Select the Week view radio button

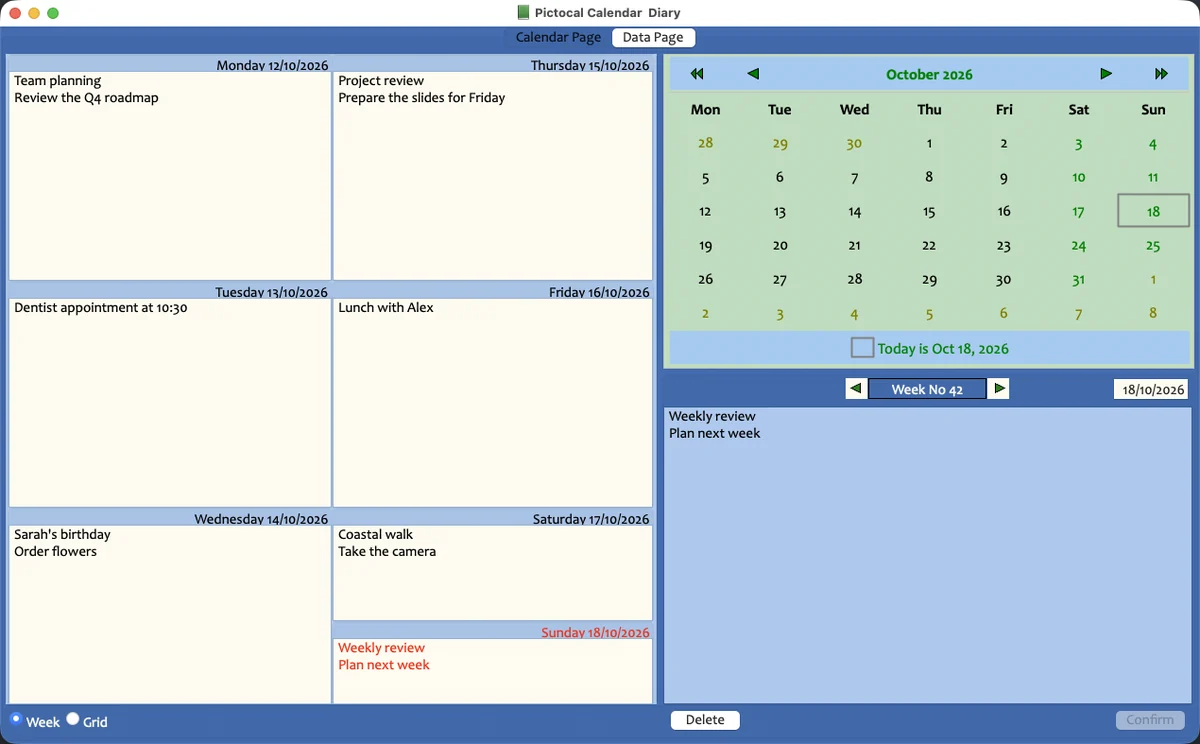pyautogui.click(x=16, y=719)
